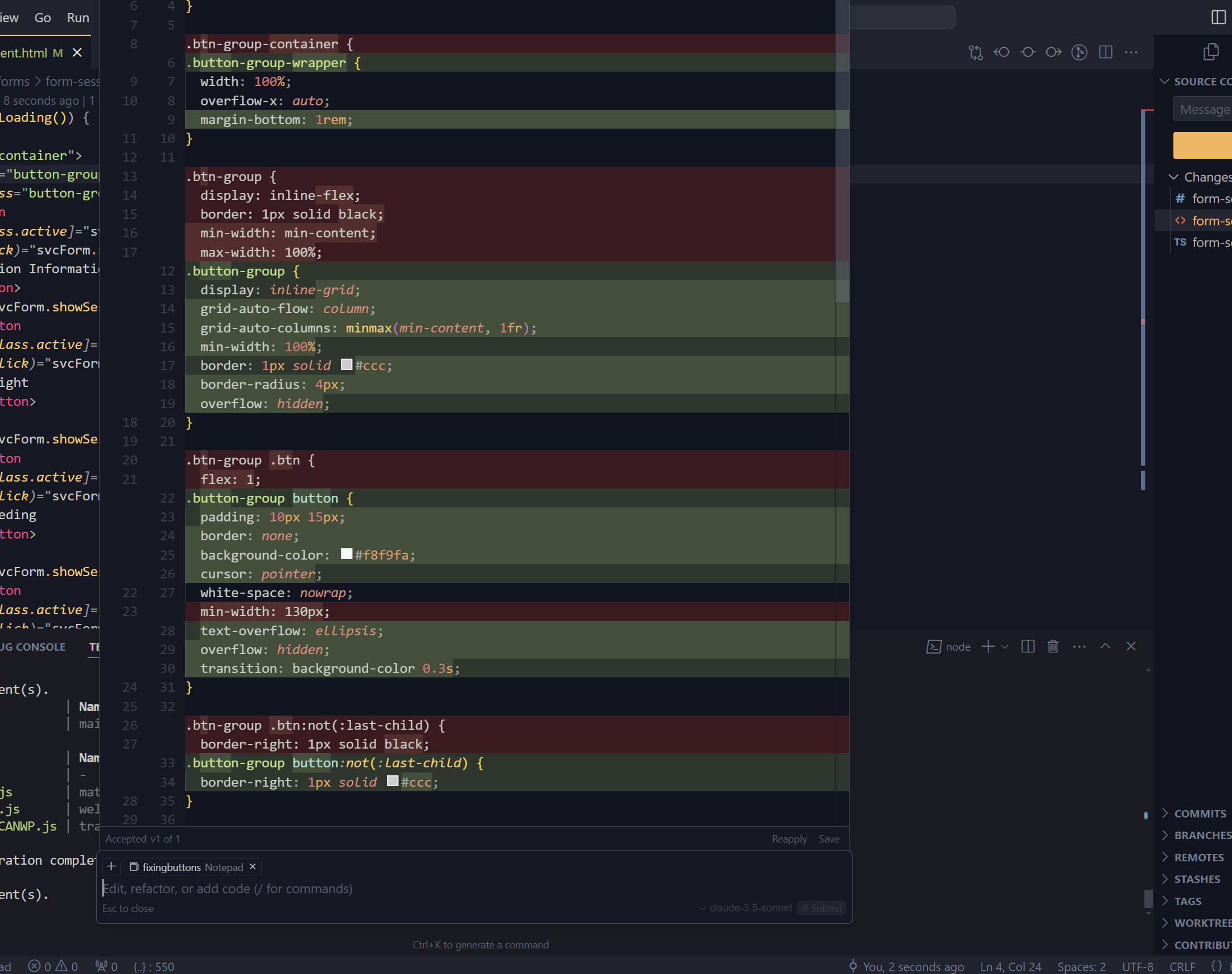
Task: Go to next commit revision icon
Action: pyautogui.click(x=1053, y=52)
